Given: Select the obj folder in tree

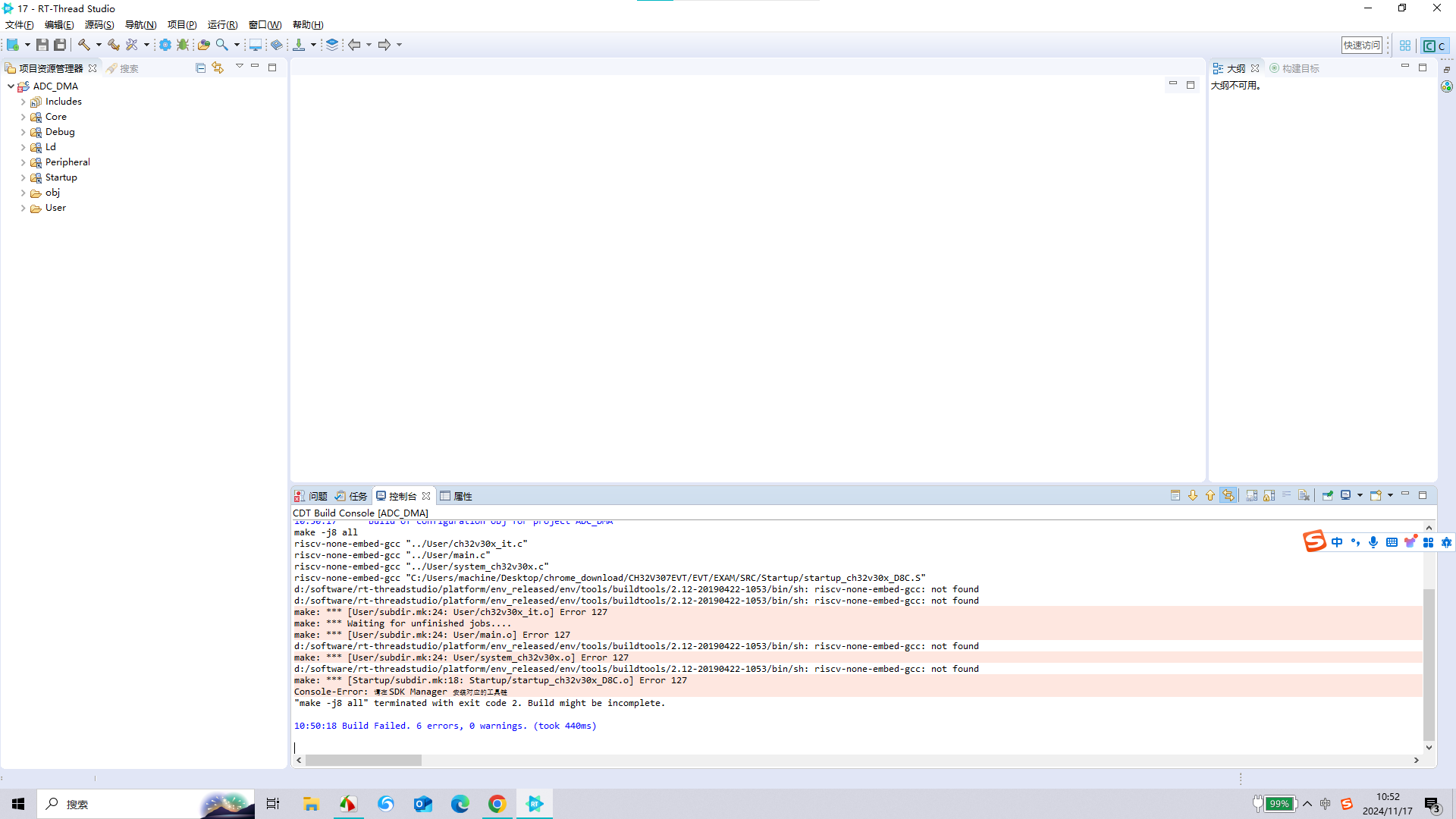Looking at the screenshot, I should pyautogui.click(x=52, y=193).
